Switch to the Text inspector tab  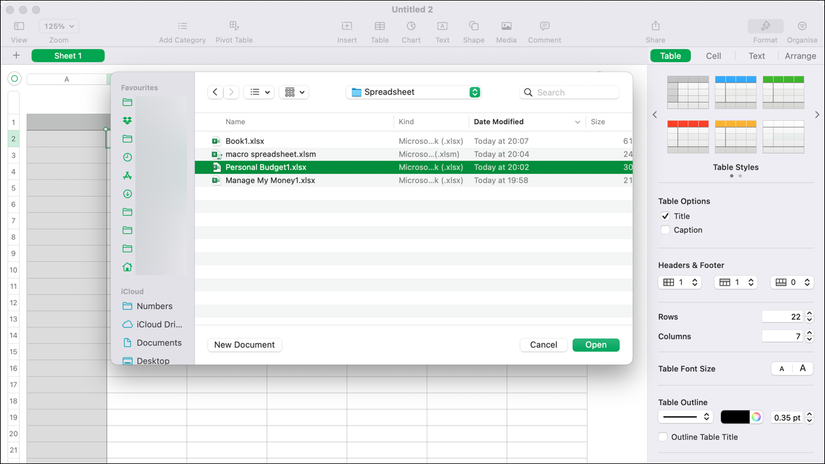tap(757, 56)
